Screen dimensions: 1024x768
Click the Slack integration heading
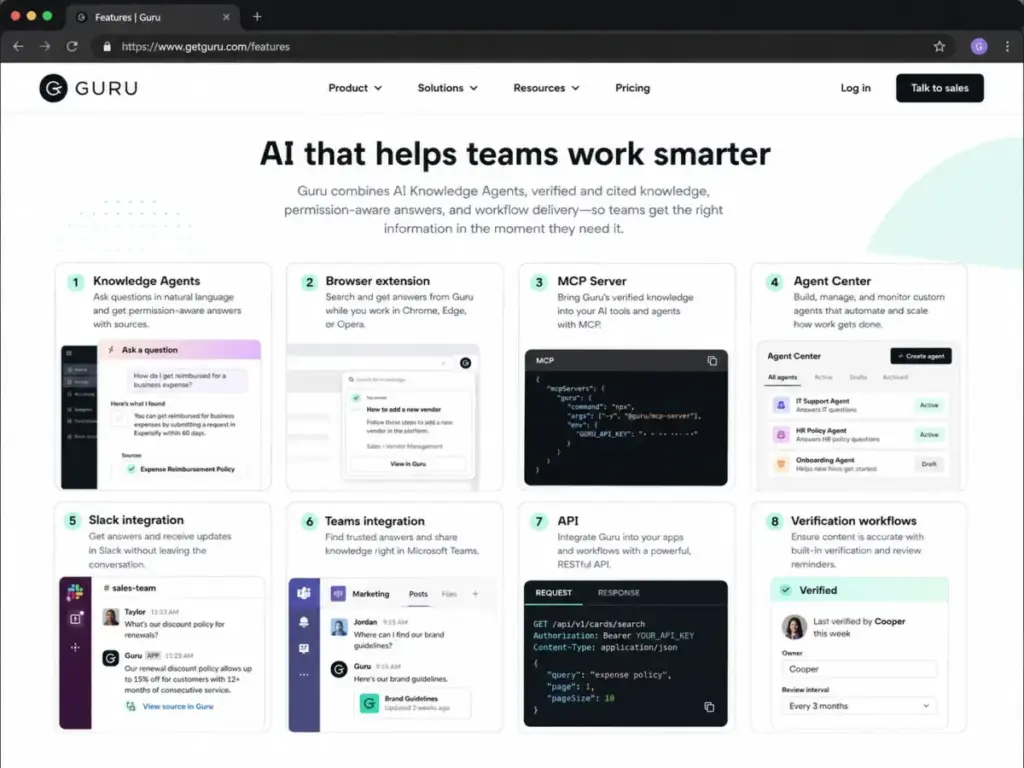point(136,520)
